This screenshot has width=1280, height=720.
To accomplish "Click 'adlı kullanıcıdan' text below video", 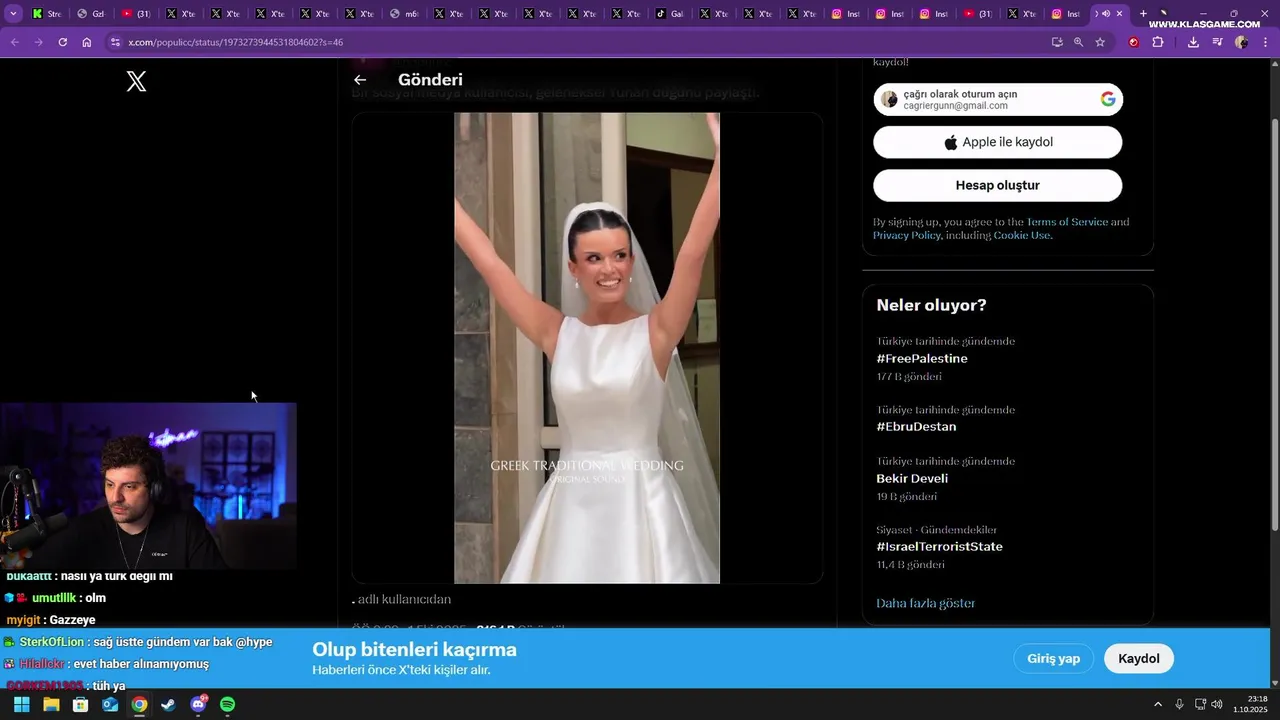I will (x=404, y=599).
